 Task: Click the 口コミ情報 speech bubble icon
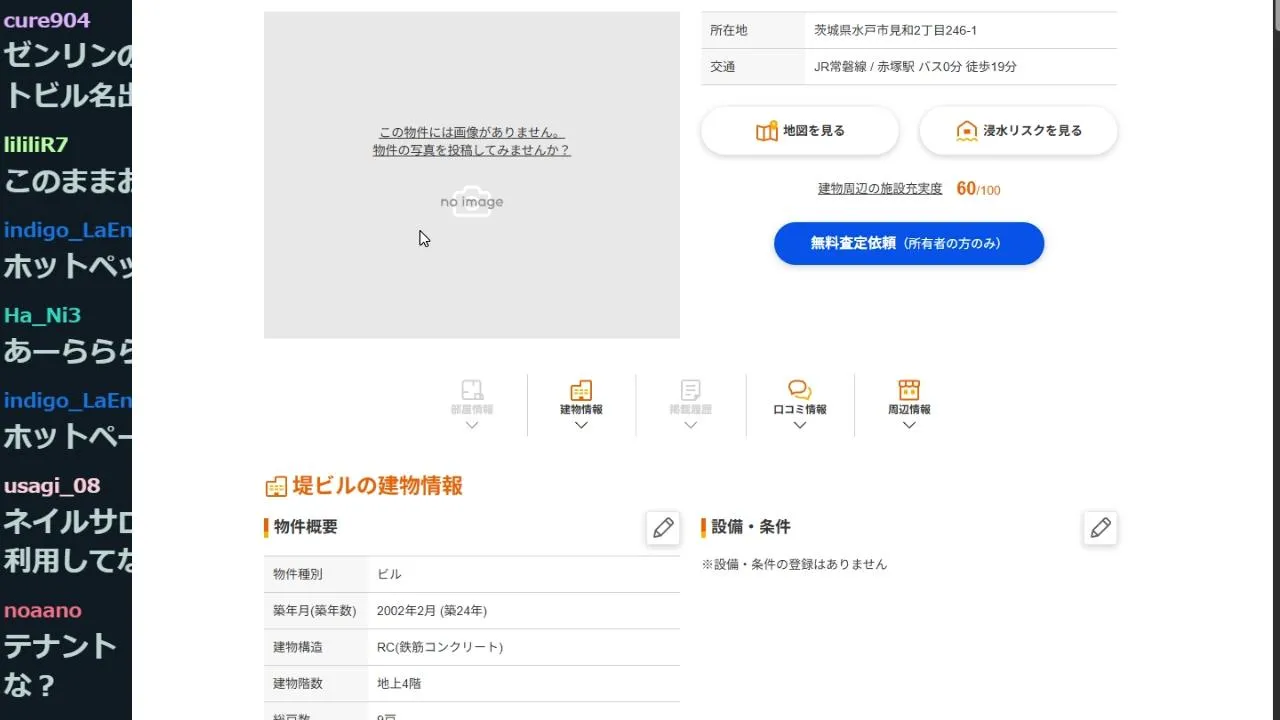pyautogui.click(x=799, y=390)
